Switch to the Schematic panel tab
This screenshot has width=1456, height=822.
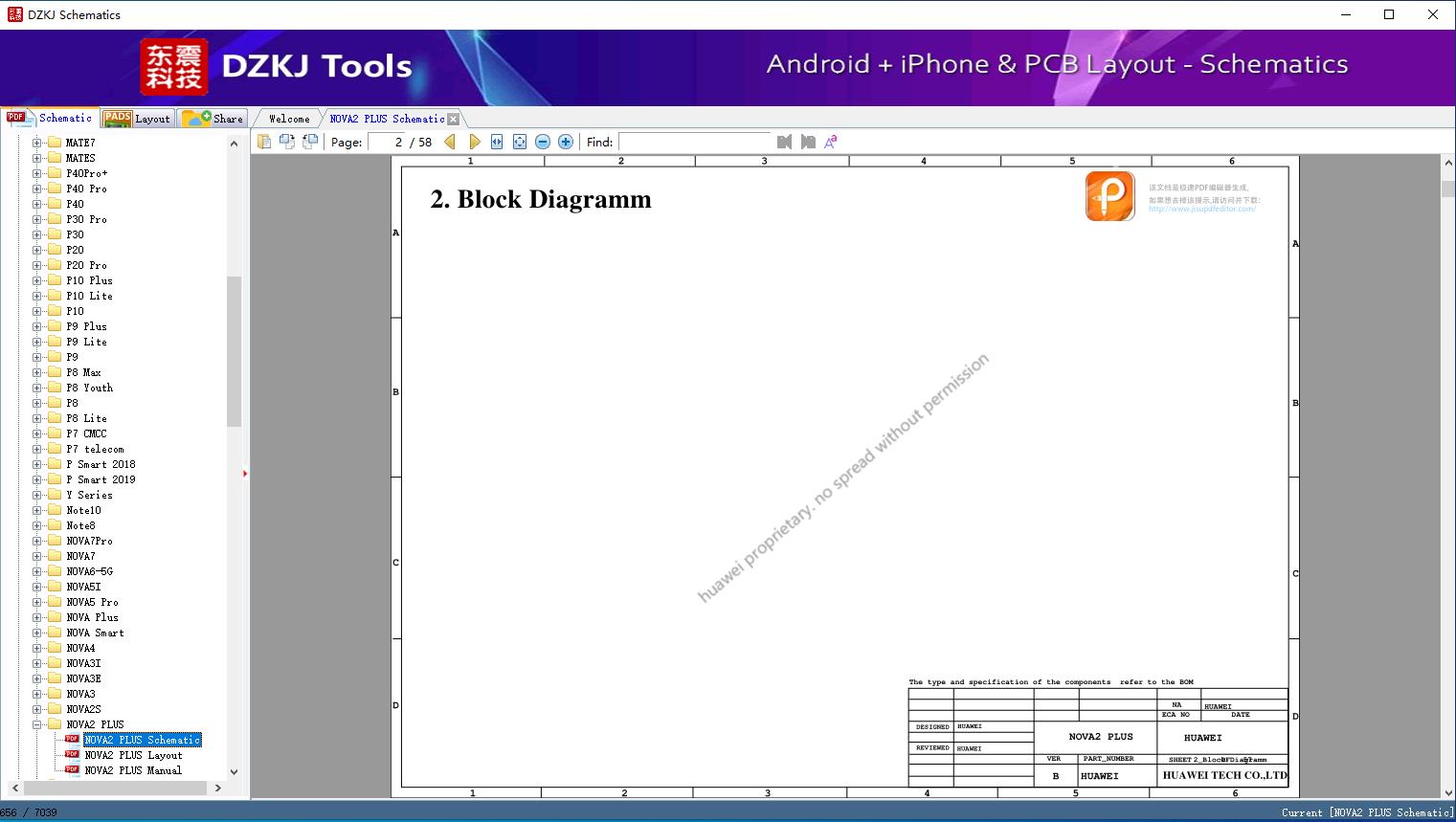pos(51,118)
